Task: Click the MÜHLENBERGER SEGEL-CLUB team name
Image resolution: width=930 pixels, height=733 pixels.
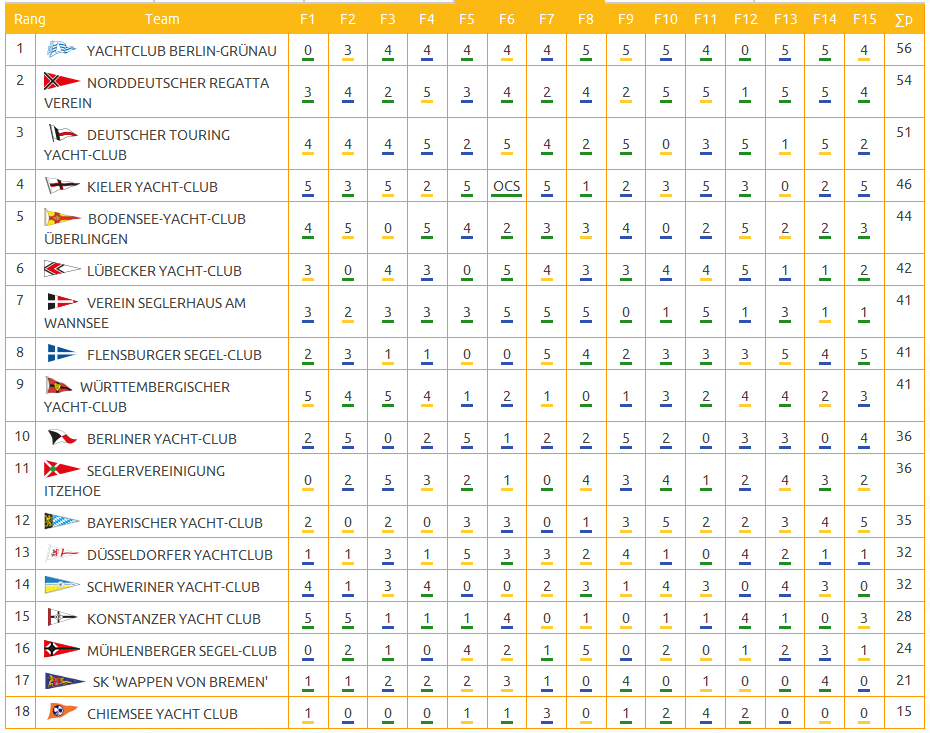Action: tap(182, 651)
